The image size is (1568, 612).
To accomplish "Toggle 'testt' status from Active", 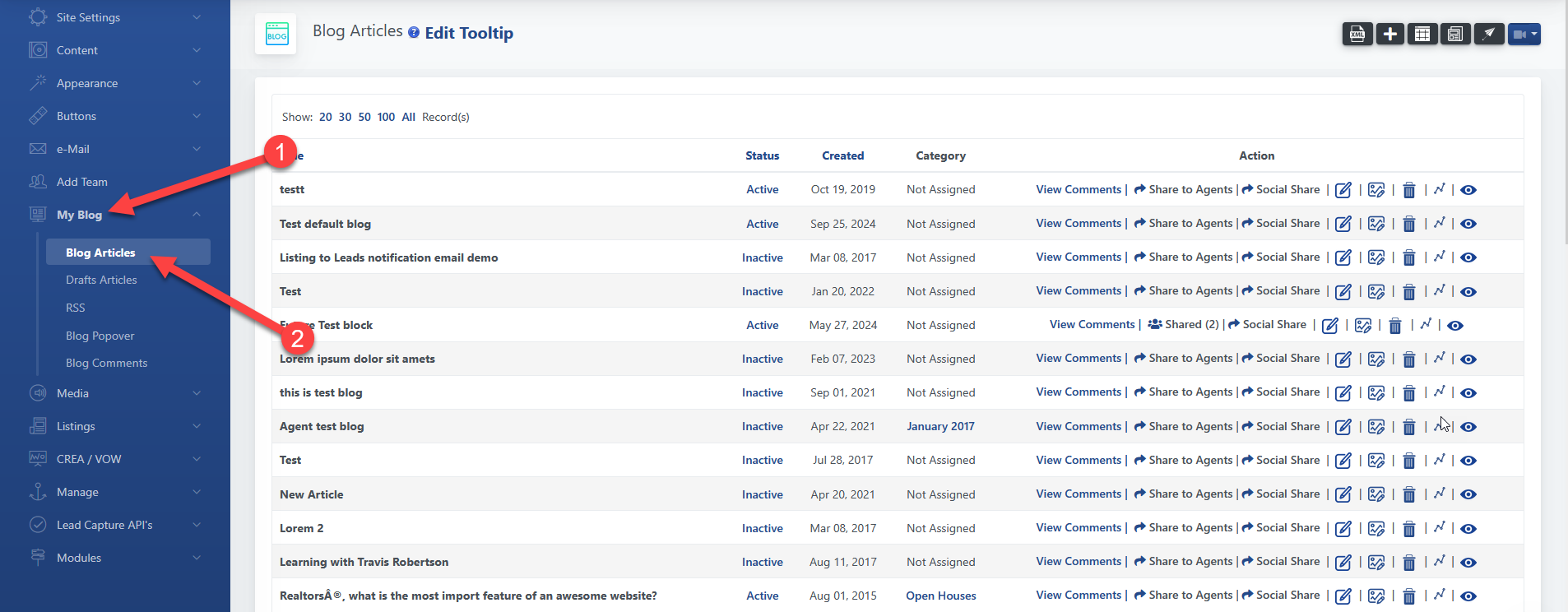I will pyautogui.click(x=762, y=190).
